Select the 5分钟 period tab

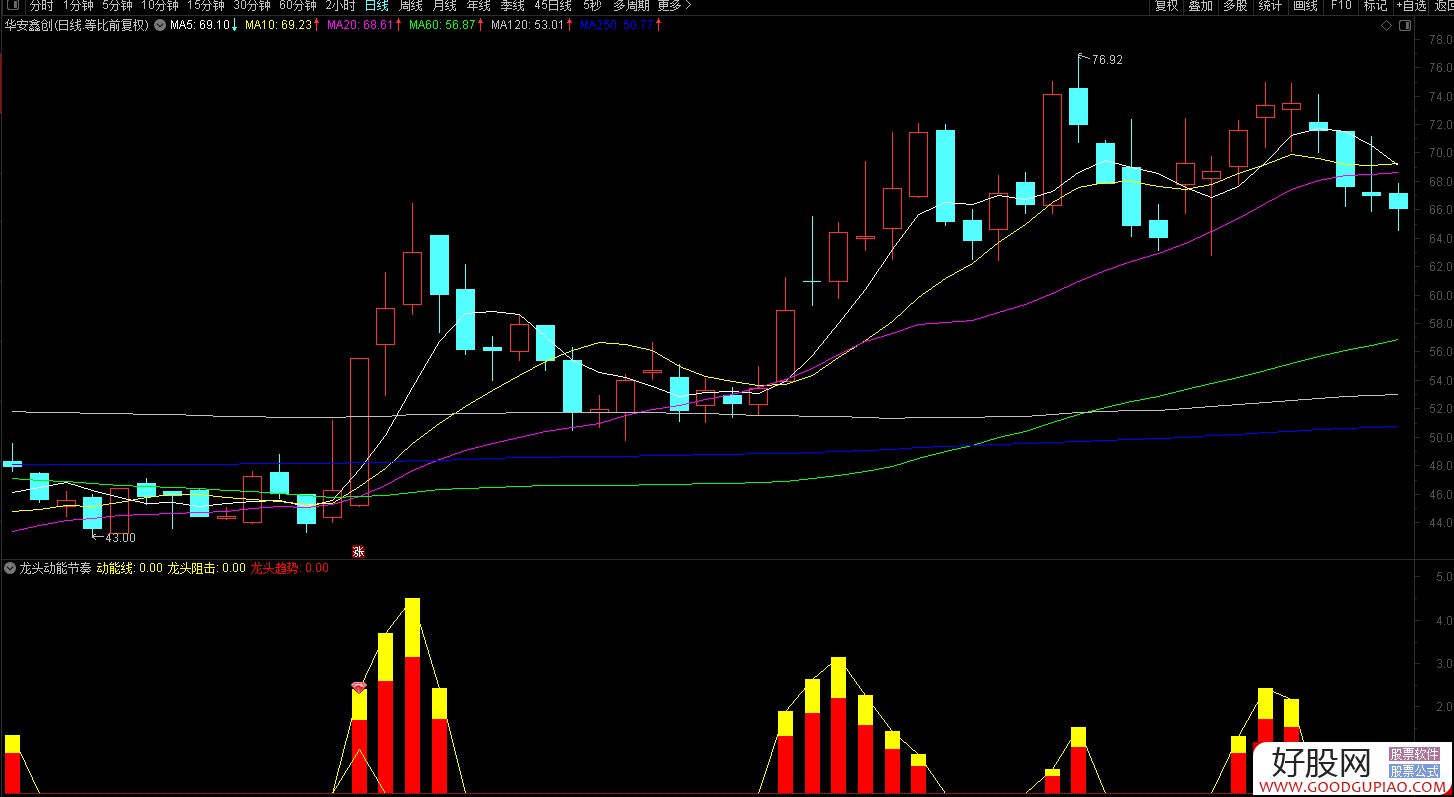click(117, 6)
